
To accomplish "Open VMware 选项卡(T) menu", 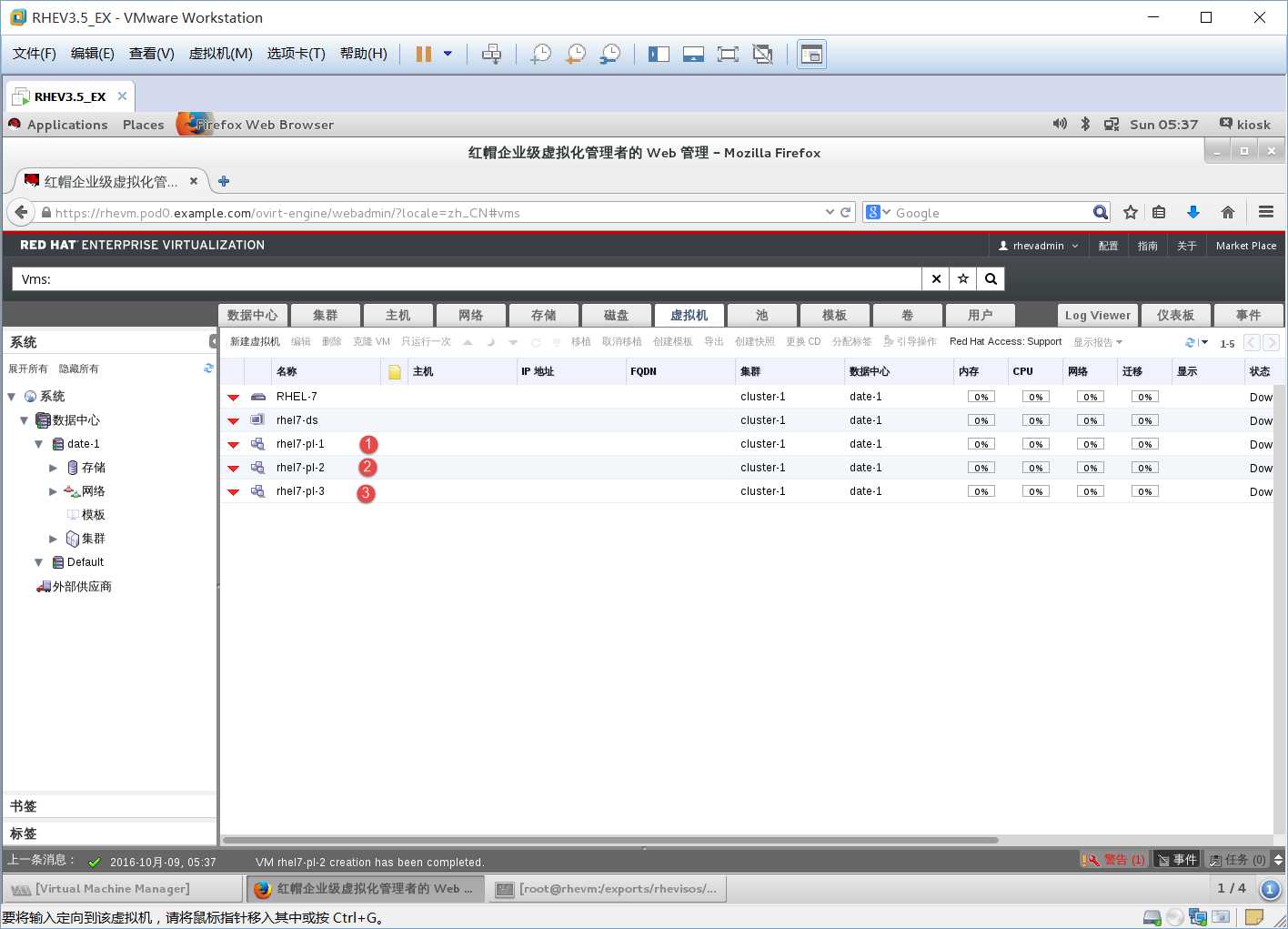I will (296, 54).
